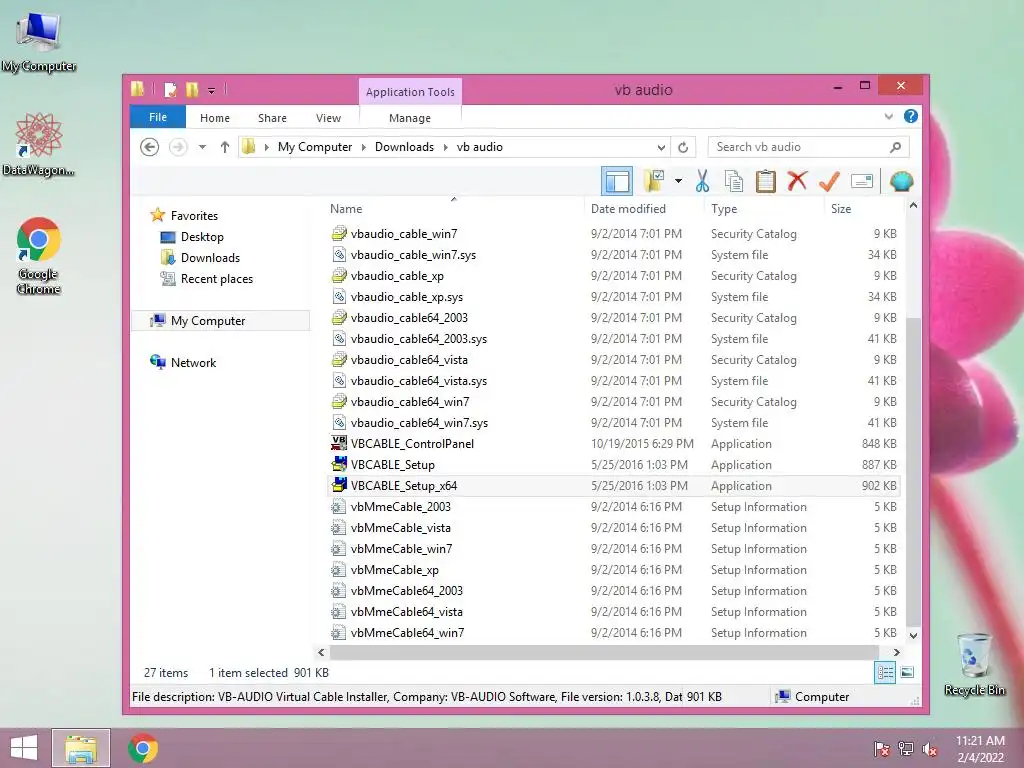Click the muted volume tray icon
This screenshot has width=1024, height=768.
tap(929, 749)
